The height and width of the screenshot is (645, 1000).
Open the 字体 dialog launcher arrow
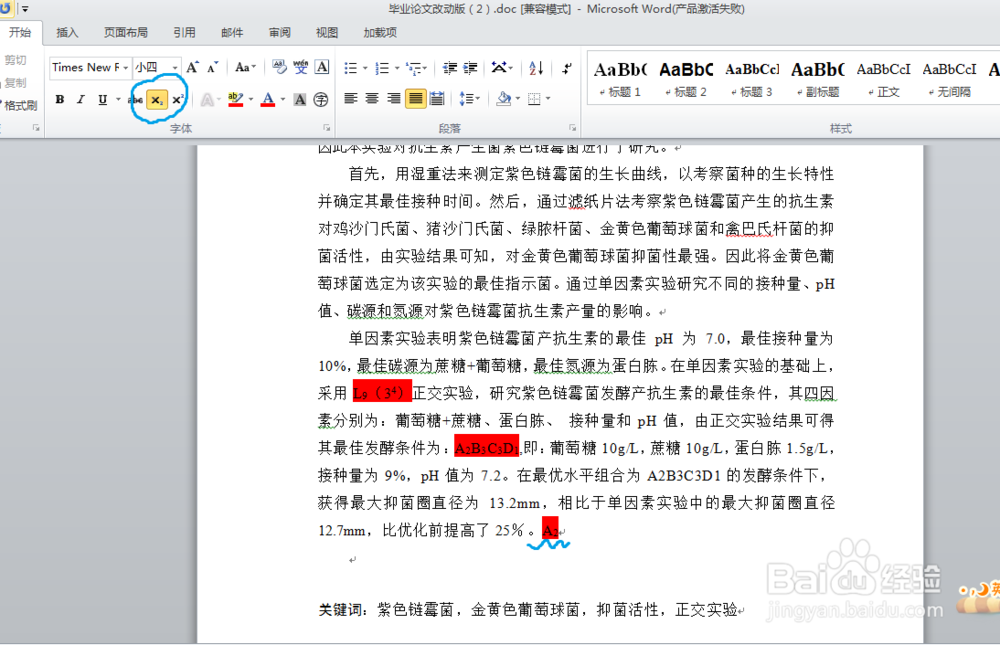tap(327, 127)
